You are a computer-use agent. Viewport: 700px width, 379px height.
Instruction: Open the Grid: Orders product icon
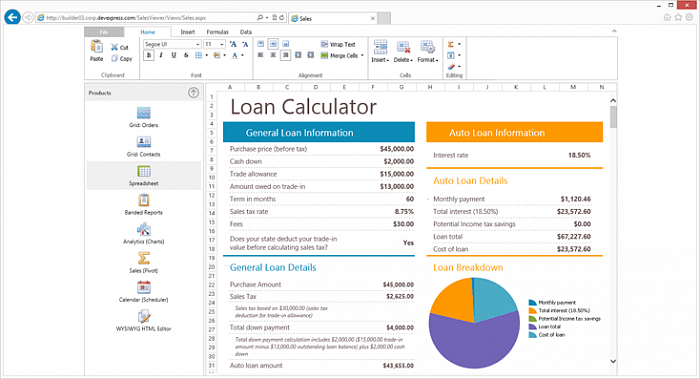[143, 113]
